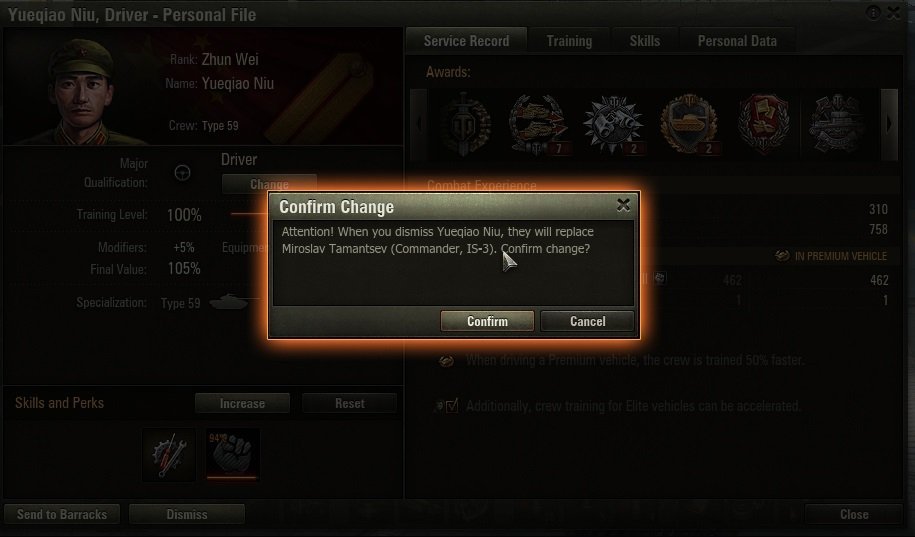Viewport: 915px width, 537px height.
Task: Click the Repairs skill icon
Action: point(169,454)
